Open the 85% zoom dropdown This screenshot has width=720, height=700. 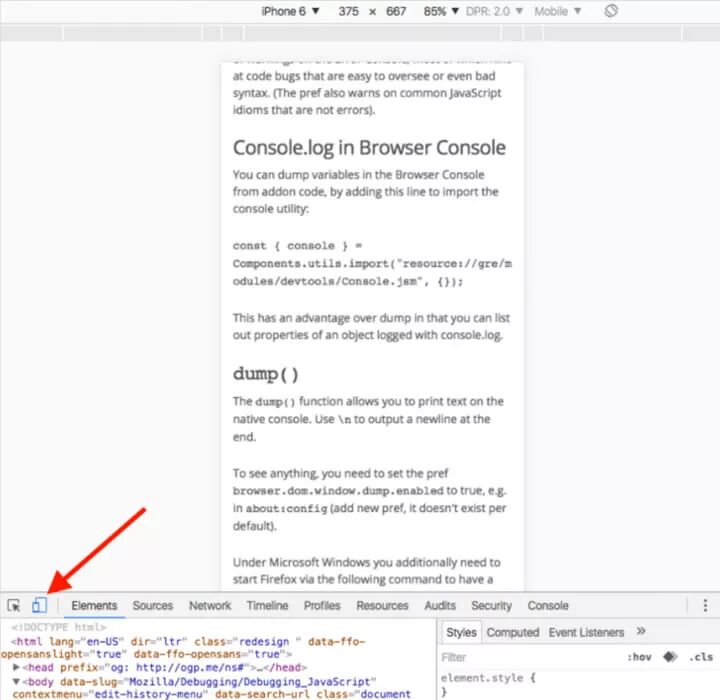tap(441, 11)
